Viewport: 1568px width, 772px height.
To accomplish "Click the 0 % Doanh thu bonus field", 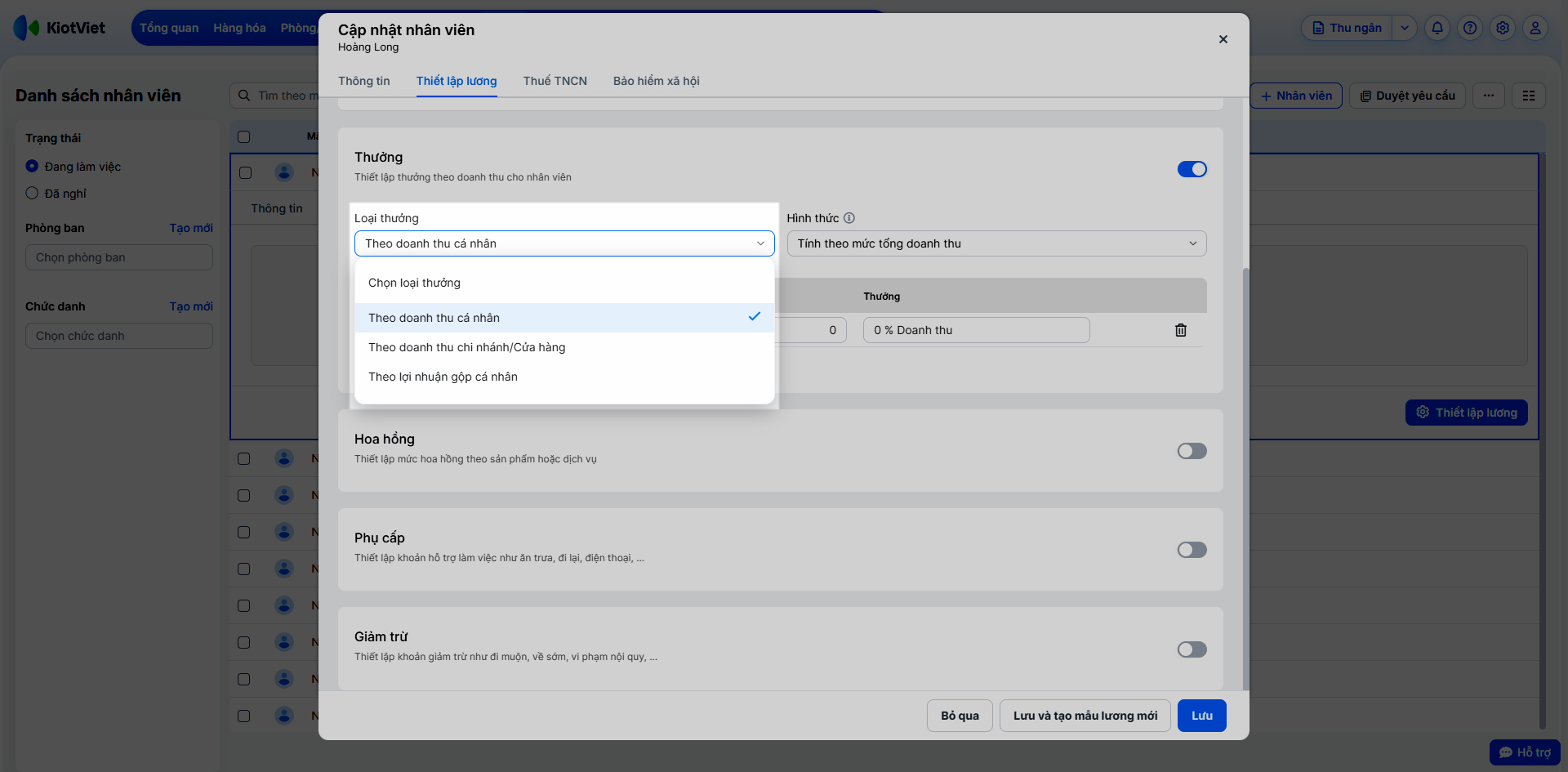I will coord(977,330).
